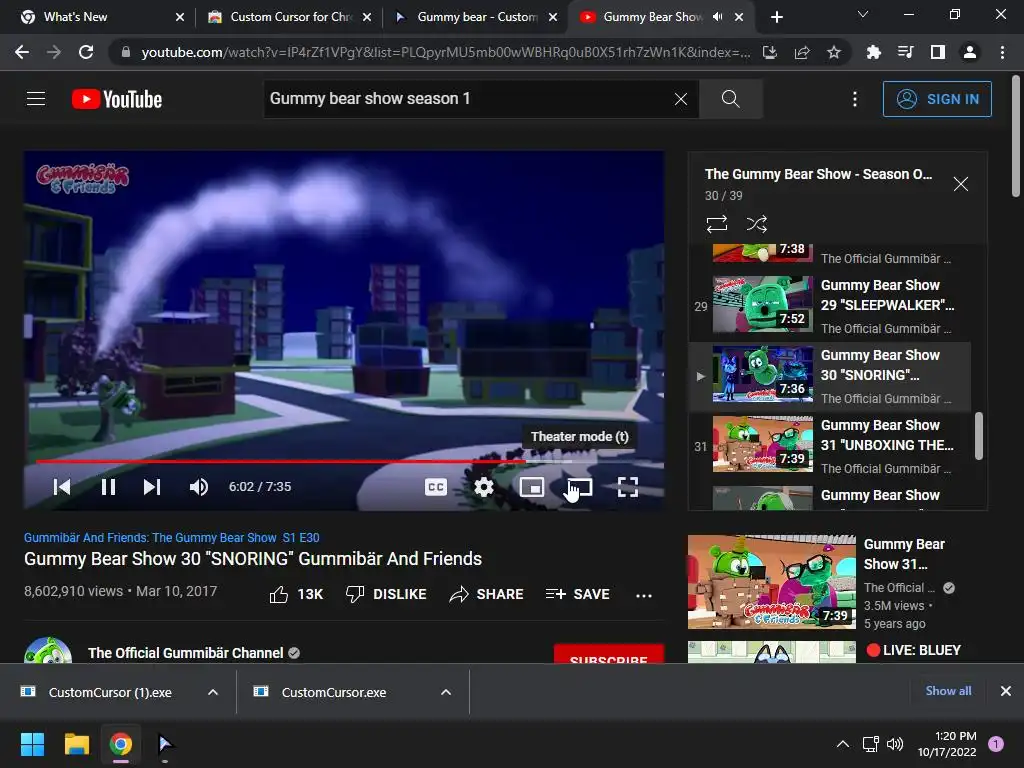The image size is (1024, 768).
Task: Go to the previous video
Action: [x=62, y=487]
